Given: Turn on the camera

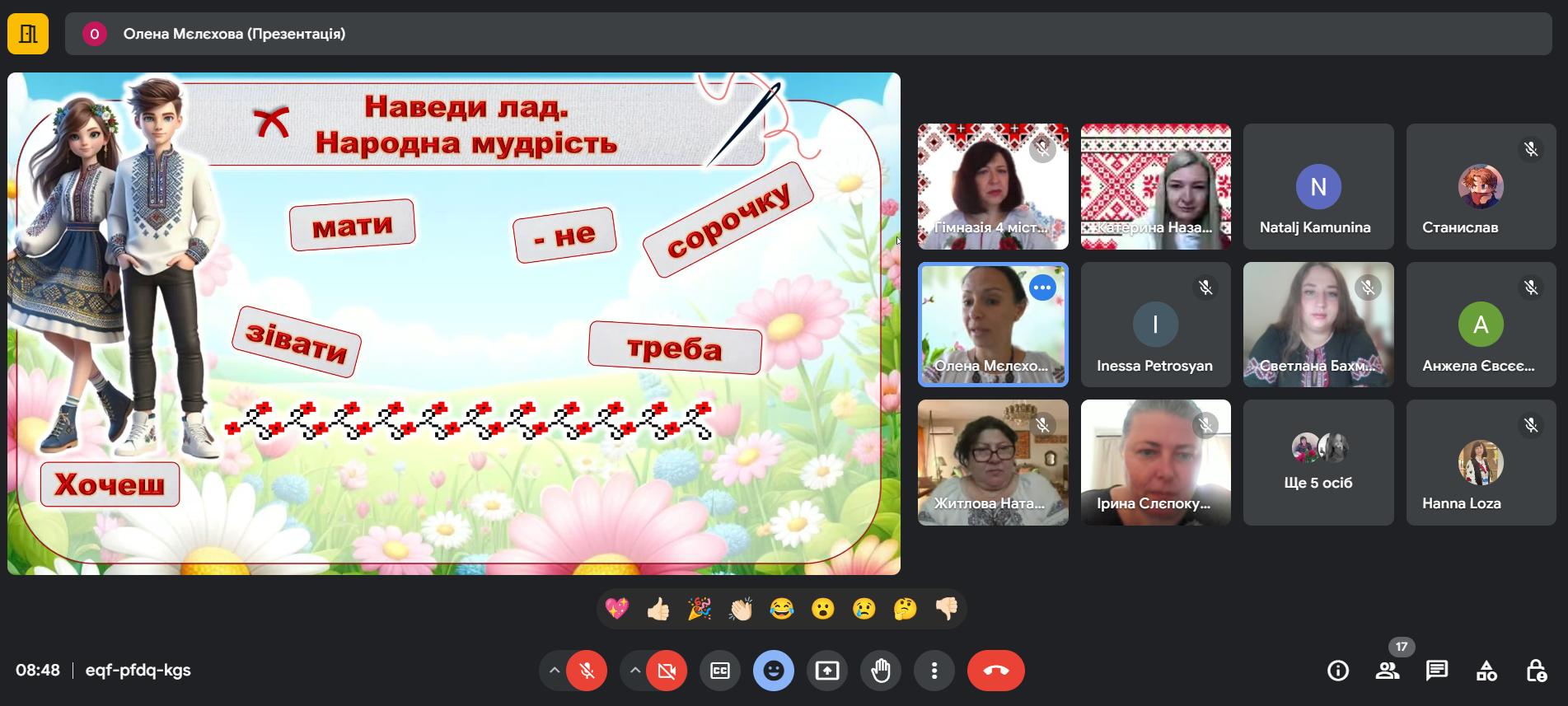Looking at the screenshot, I should pos(667,671).
